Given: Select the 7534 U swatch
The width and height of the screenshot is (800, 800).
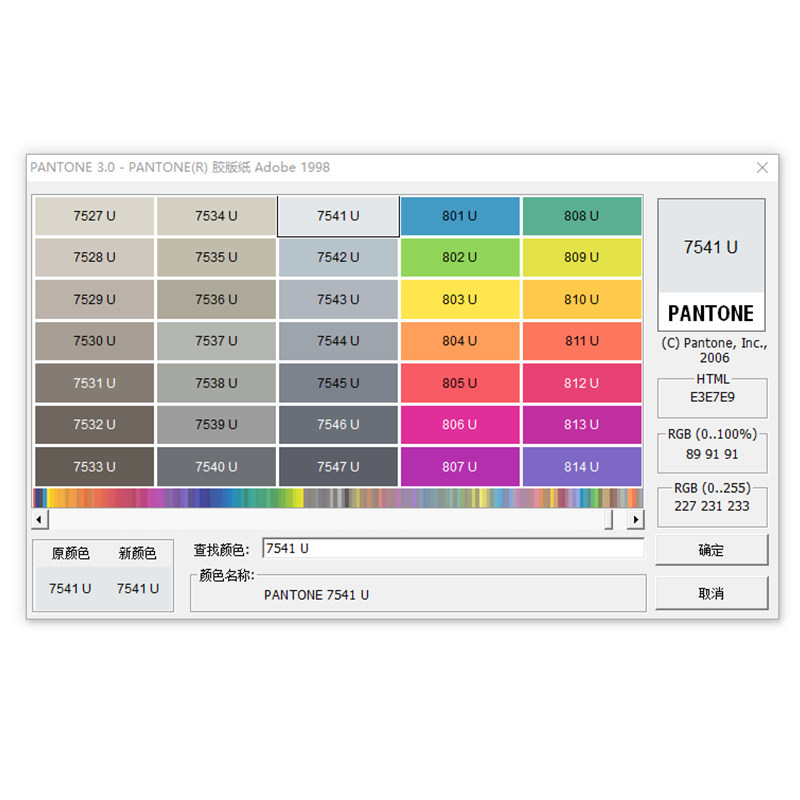Looking at the screenshot, I should [216, 216].
